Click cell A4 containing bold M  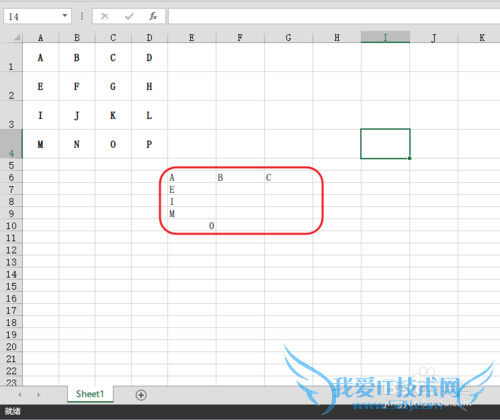(41, 144)
